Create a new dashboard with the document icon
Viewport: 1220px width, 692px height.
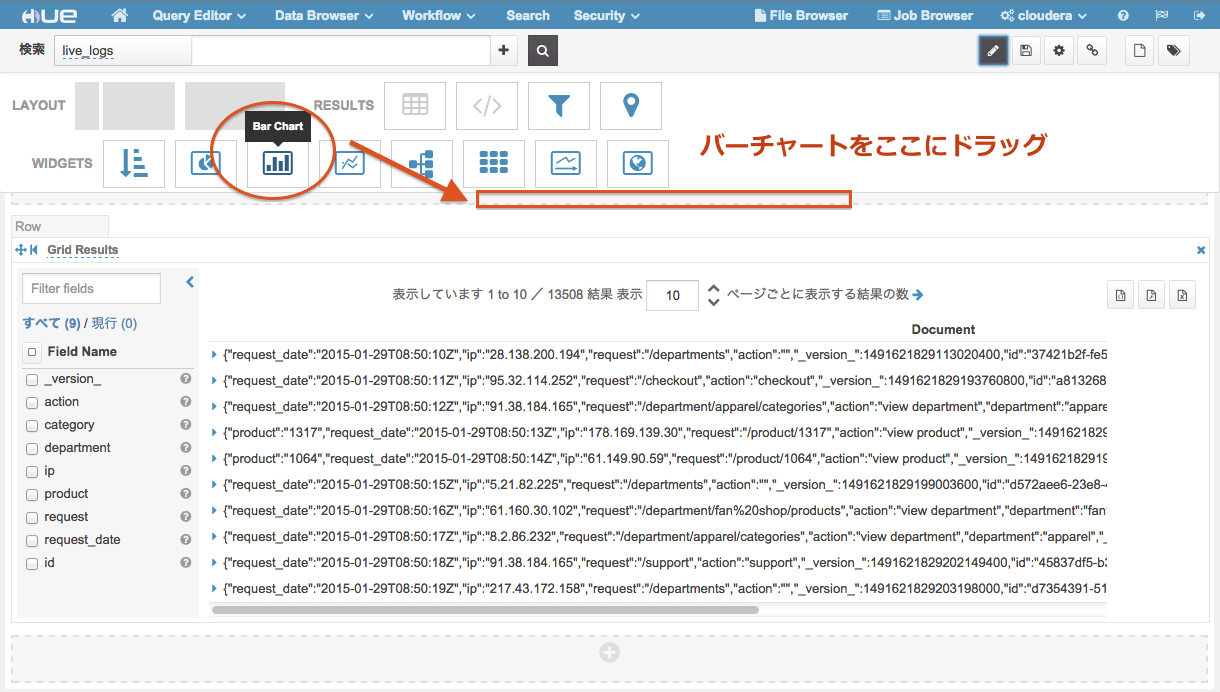(x=1139, y=51)
